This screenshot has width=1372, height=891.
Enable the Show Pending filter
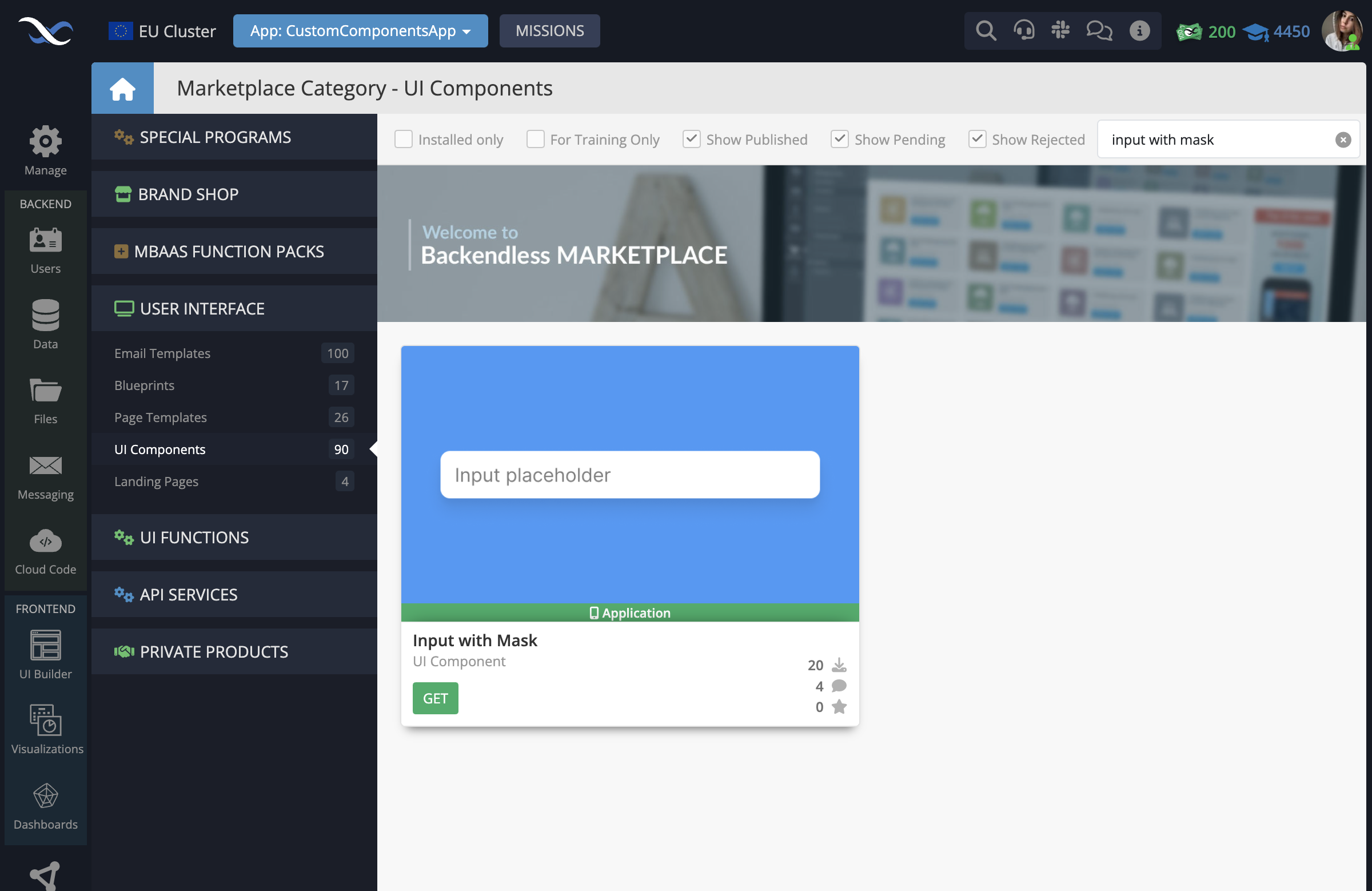point(839,138)
